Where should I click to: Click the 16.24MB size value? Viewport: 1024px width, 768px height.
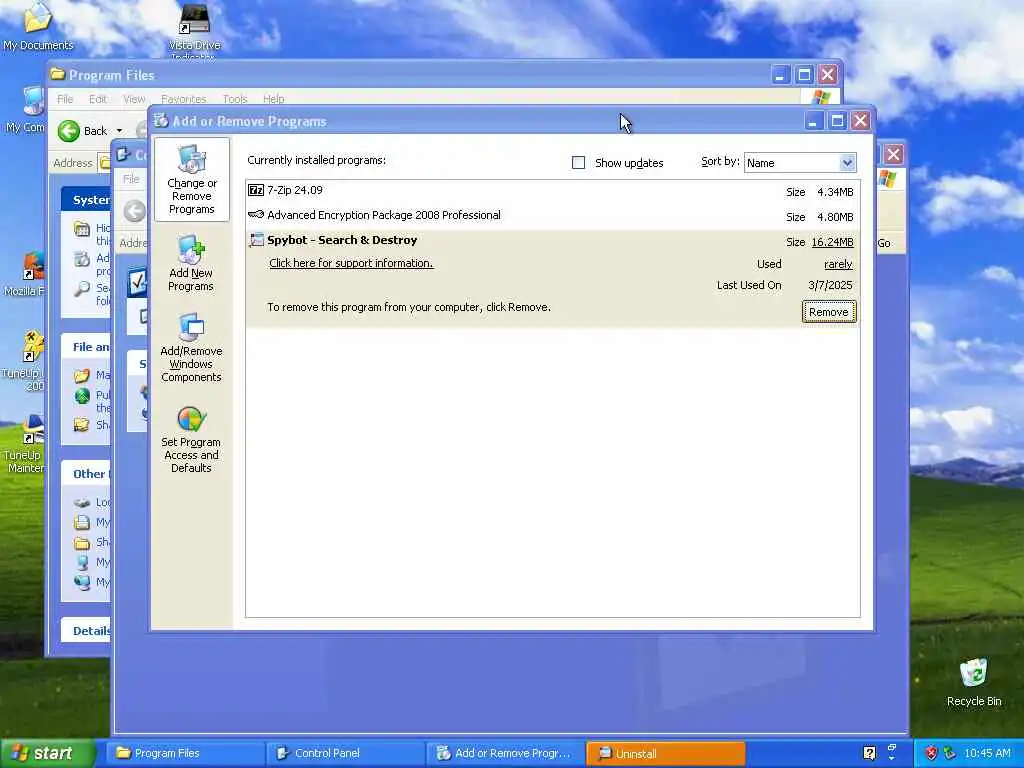pos(832,242)
